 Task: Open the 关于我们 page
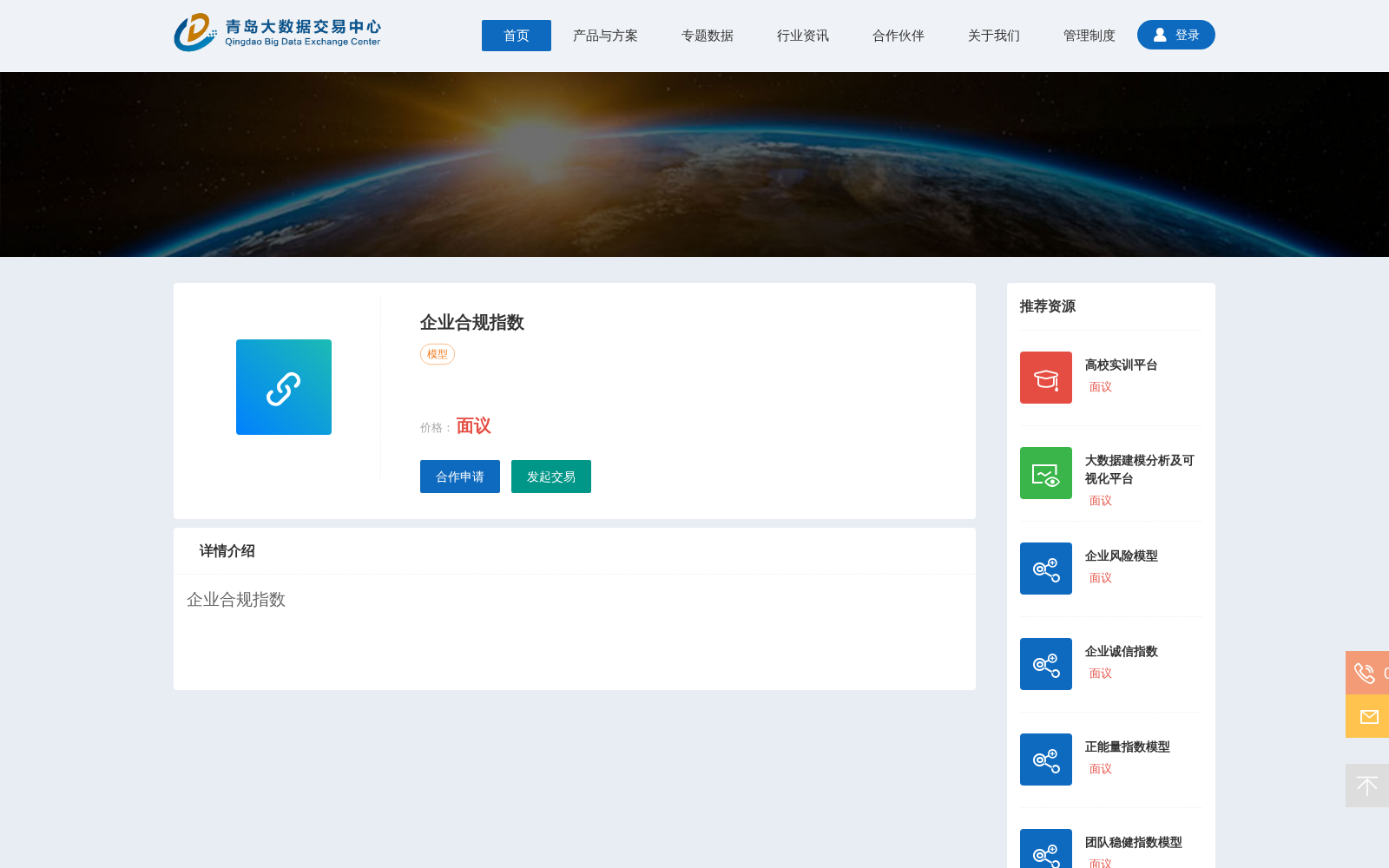coord(994,36)
